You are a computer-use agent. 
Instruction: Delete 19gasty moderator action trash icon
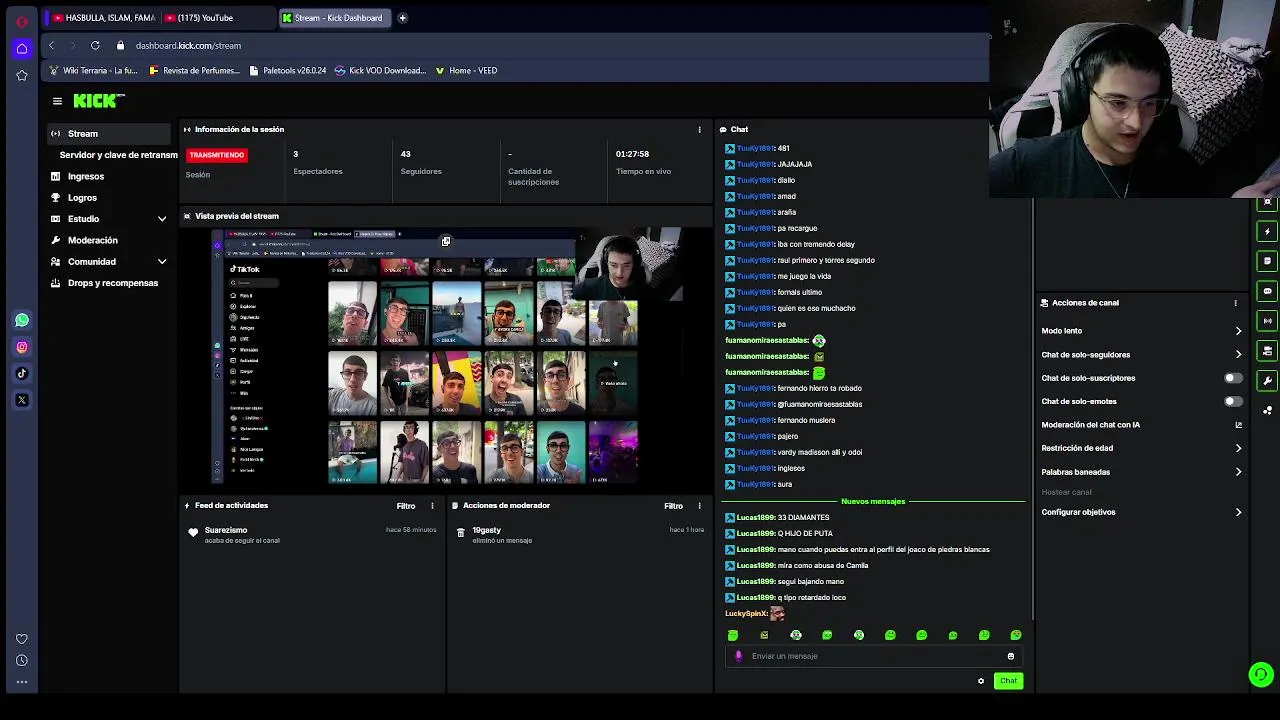click(x=460, y=535)
